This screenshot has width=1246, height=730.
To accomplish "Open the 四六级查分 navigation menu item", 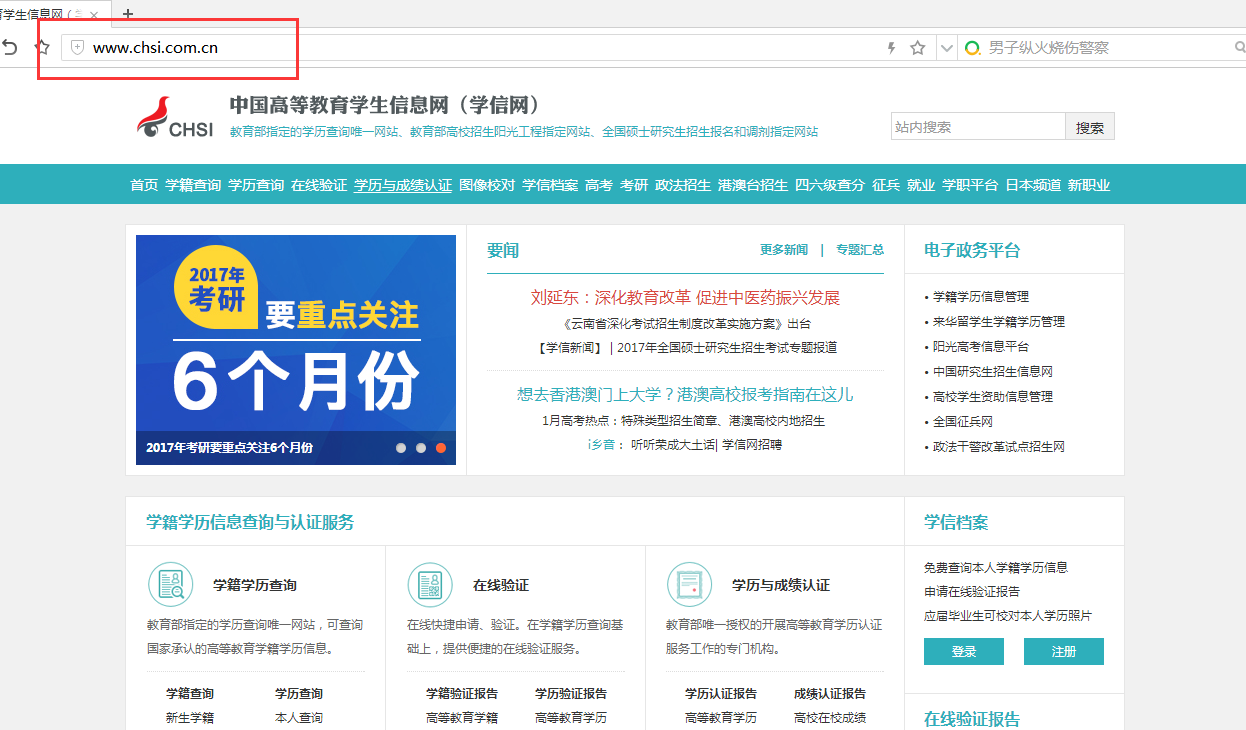I will pyautogui.click(x=831, y=185).
